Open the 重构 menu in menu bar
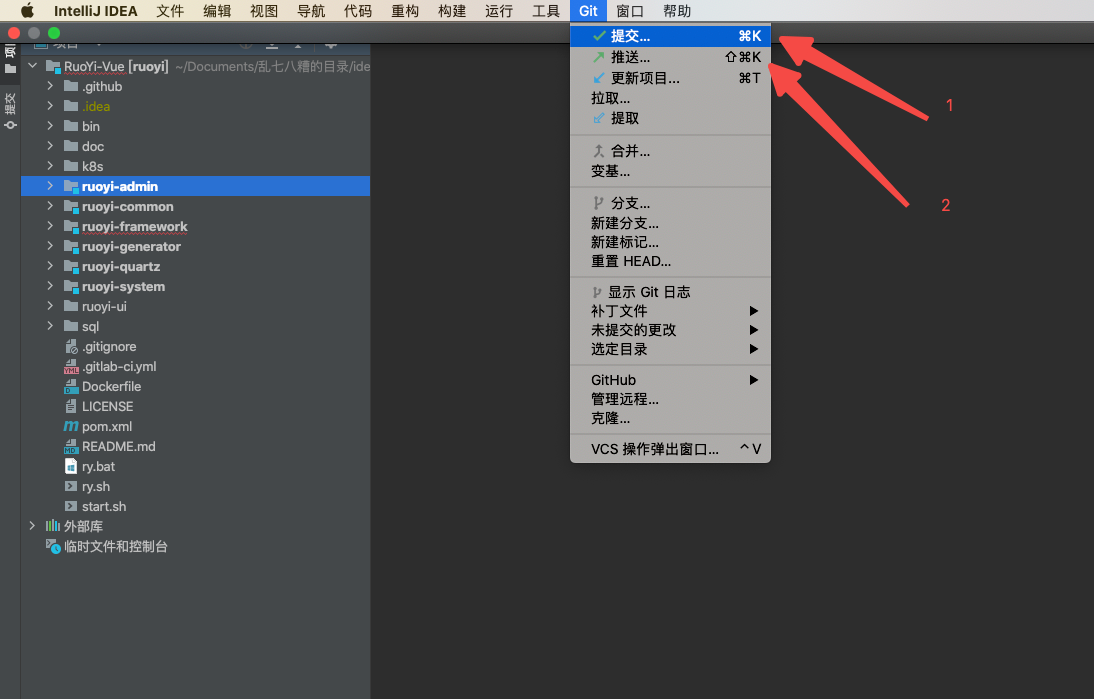Screen dimensions: 1094x699 (405, 11)
